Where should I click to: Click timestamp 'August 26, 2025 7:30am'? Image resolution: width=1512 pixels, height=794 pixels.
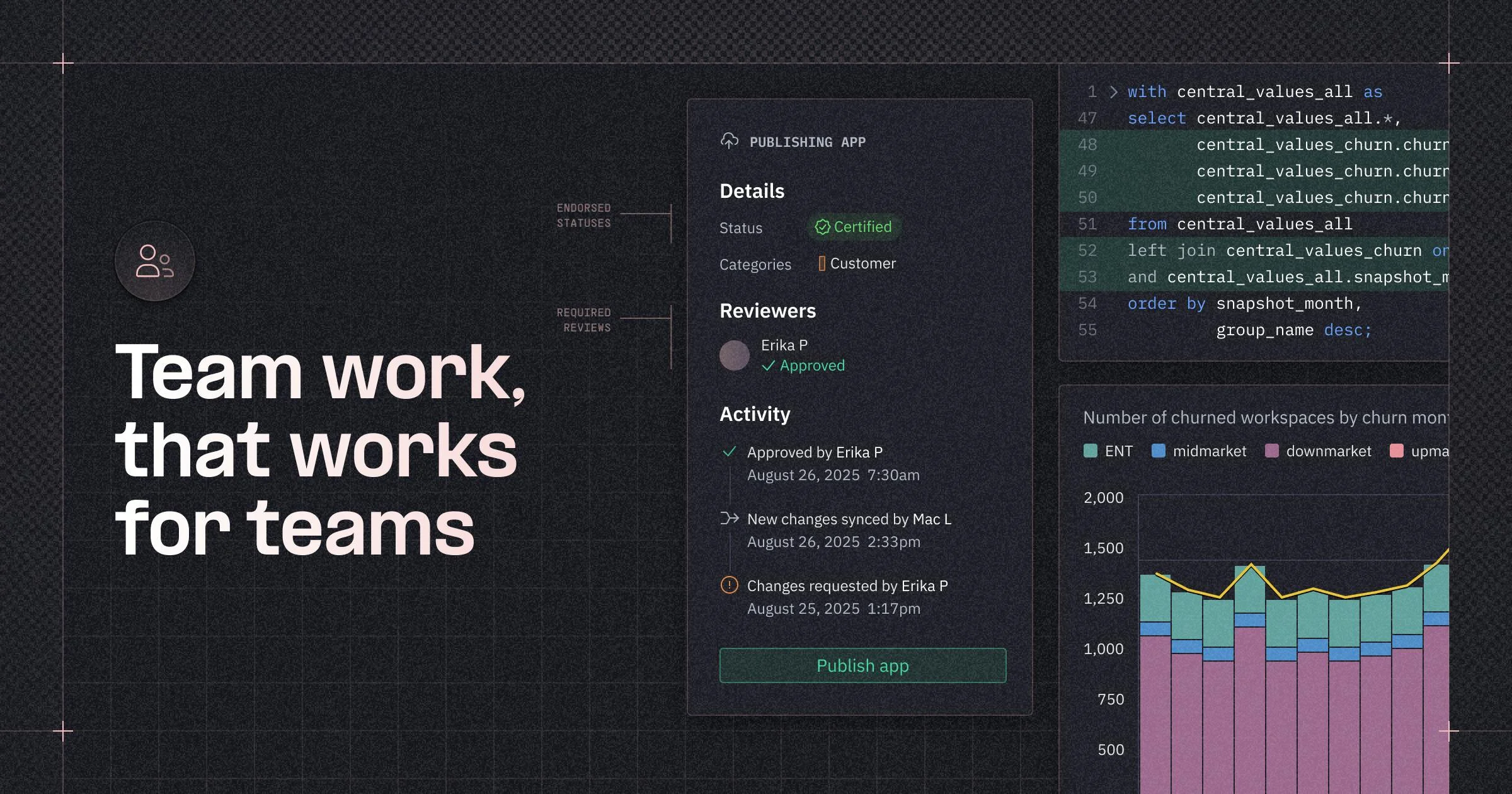pos(833,475)
